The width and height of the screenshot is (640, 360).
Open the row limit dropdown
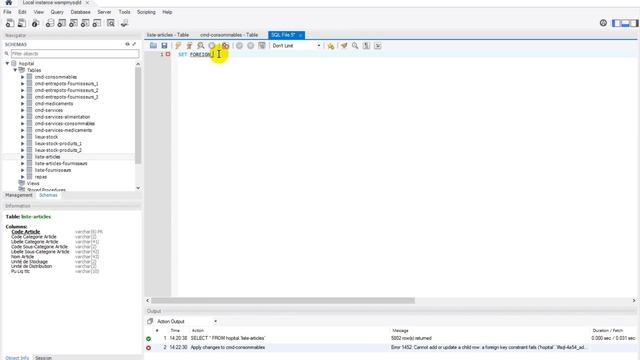coord(297,46)
